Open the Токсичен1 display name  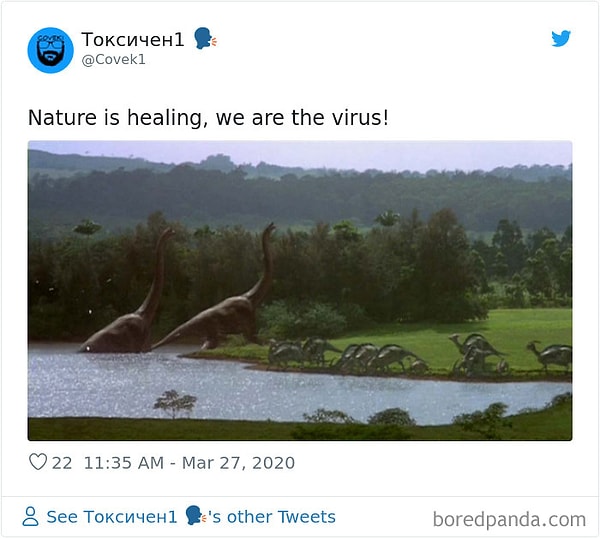click(x=133, y=39)
